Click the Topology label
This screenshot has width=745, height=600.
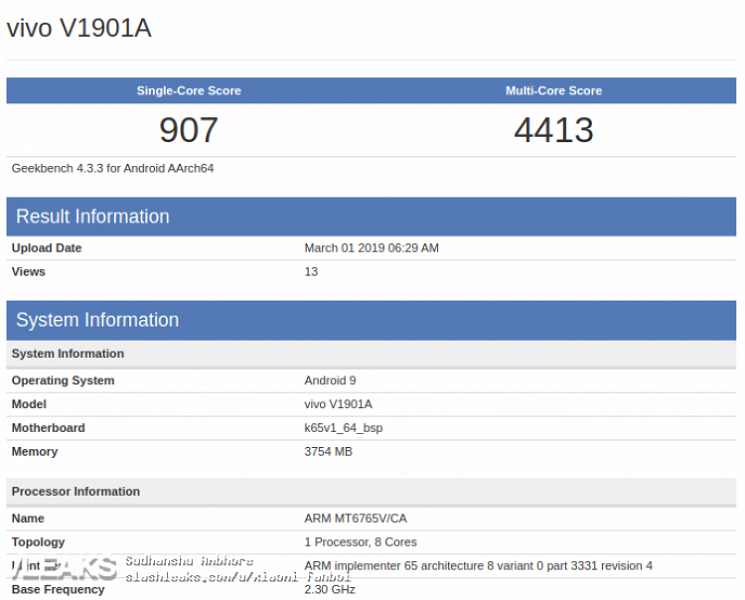coord(38,542)
